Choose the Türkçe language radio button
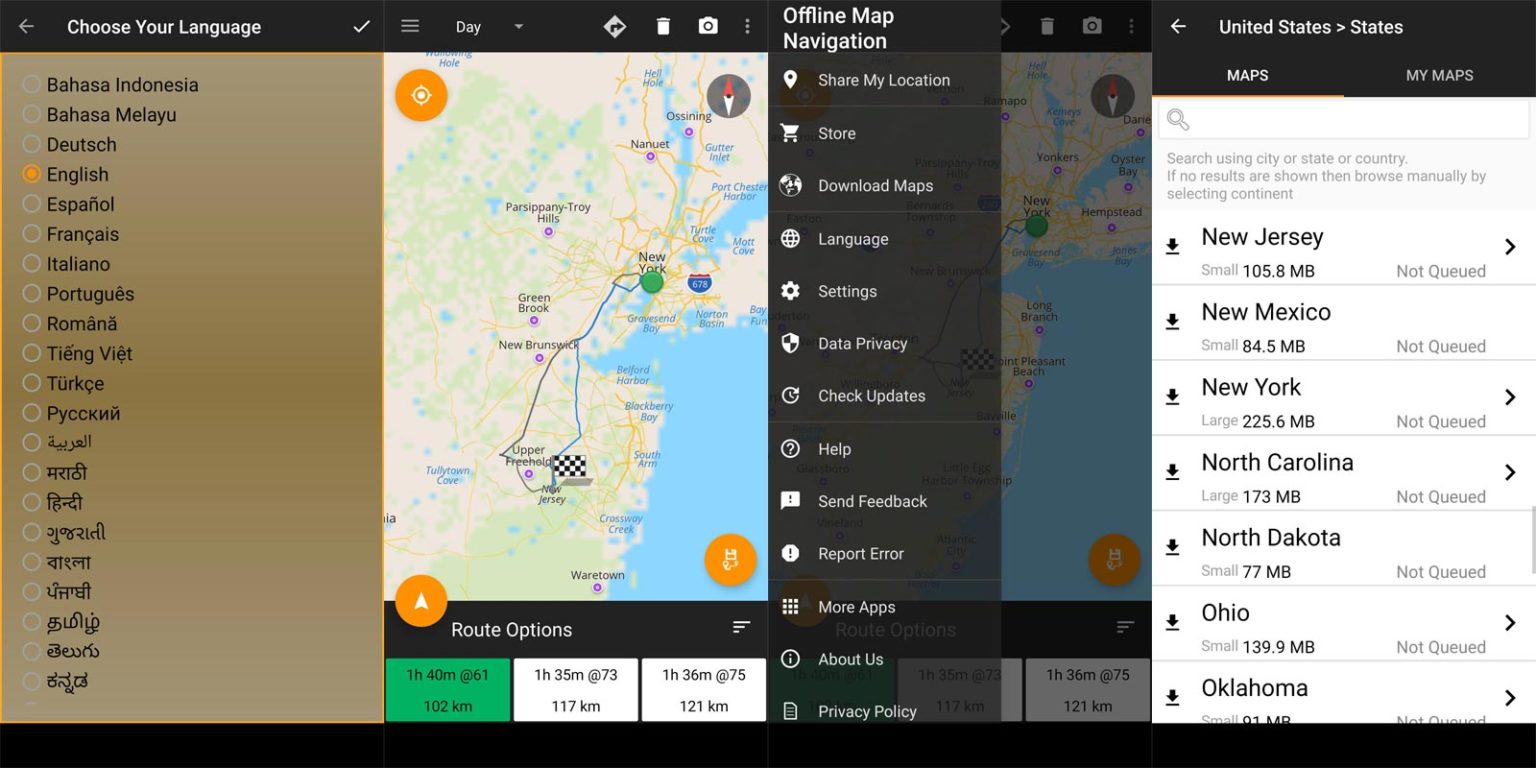Screen dimensions: 1536x768 tap(32, 383)
